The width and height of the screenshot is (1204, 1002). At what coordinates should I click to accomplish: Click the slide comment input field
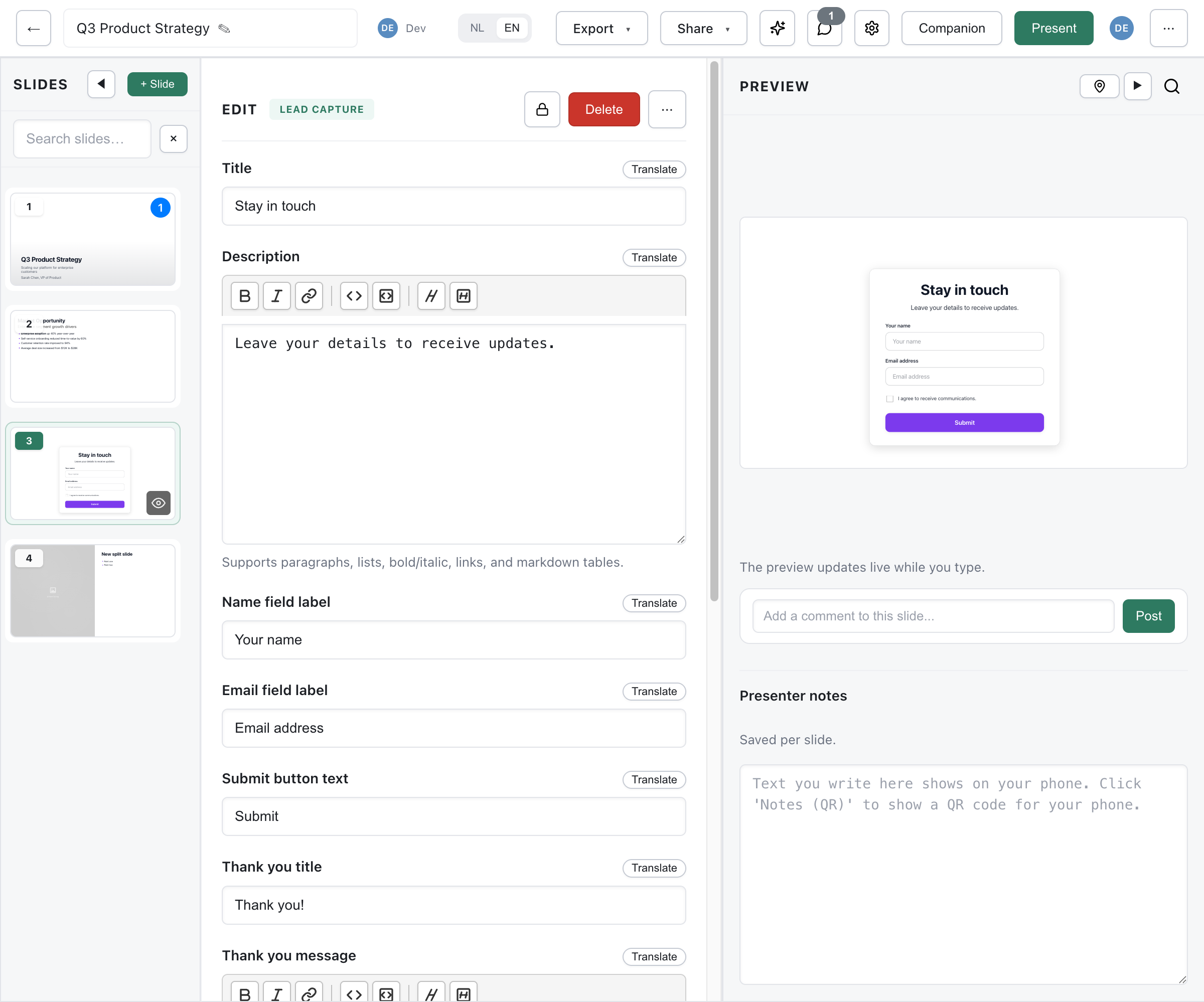point(933,616)
